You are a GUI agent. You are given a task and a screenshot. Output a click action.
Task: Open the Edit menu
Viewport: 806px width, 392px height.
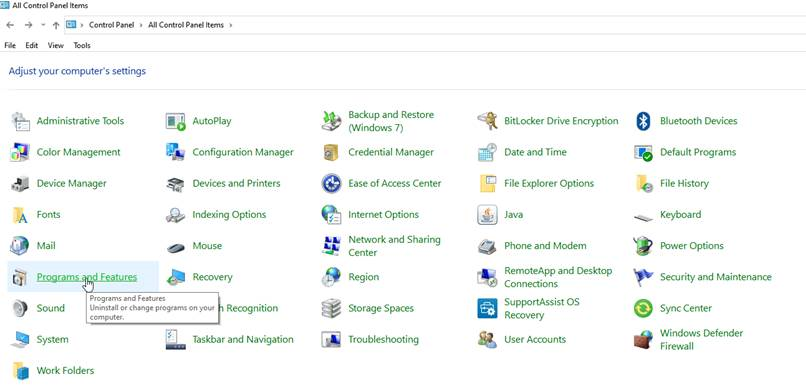click(32, 45)
